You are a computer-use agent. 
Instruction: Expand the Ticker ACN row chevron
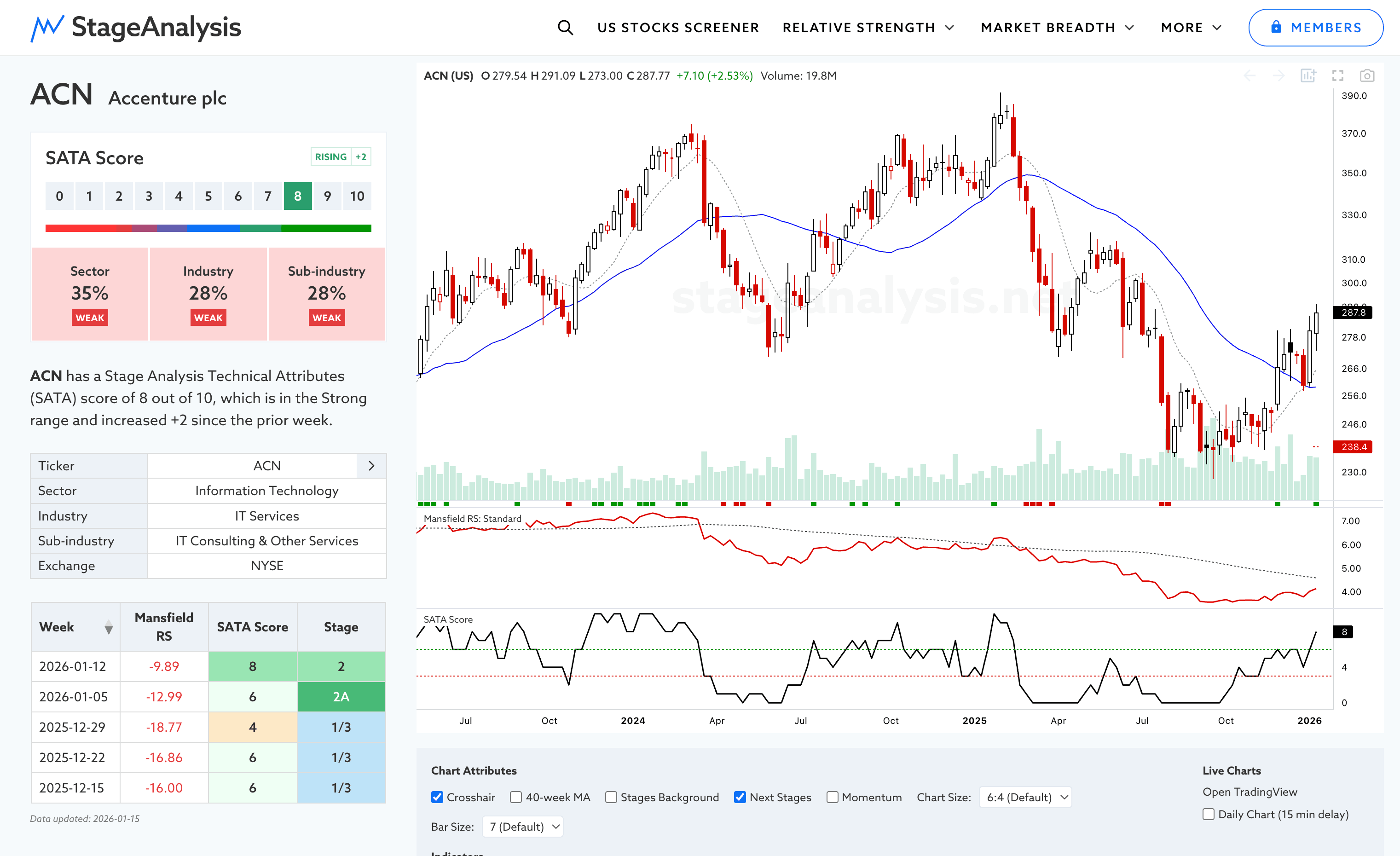click(371, 466)
